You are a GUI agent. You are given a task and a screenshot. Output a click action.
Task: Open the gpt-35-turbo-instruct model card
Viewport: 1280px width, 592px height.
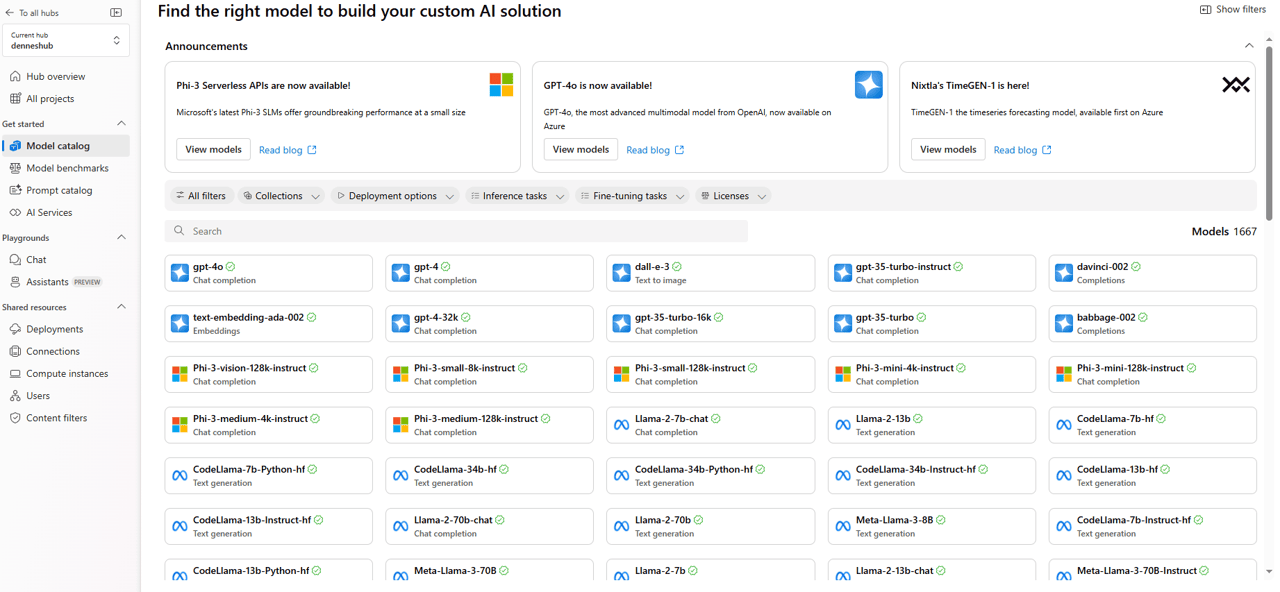click(932, 273)
